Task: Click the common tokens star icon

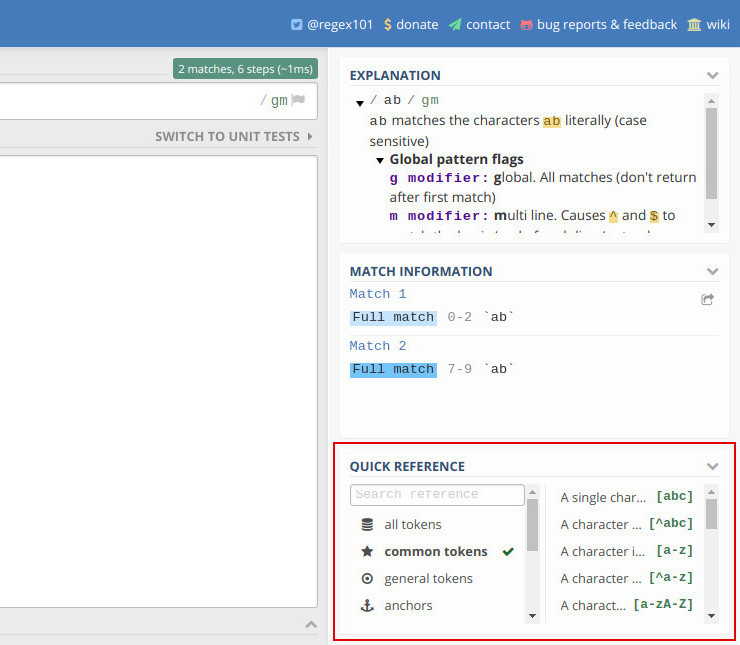Action: click(x=367, y=551)
